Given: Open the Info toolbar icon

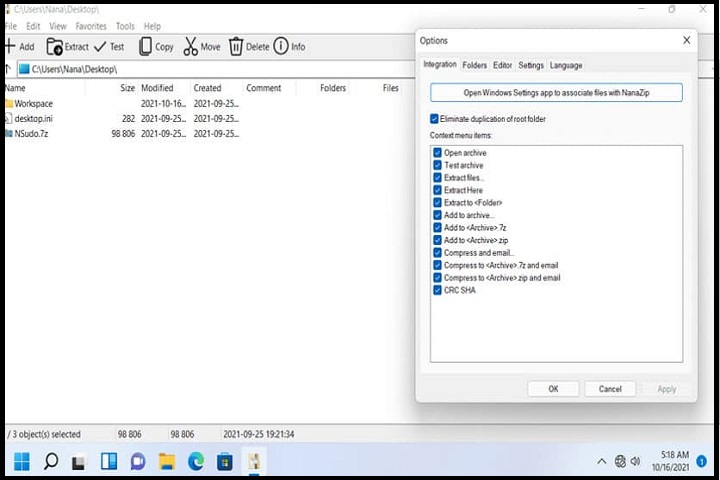Looking at the screenshot, I should [x=281, y=46].
